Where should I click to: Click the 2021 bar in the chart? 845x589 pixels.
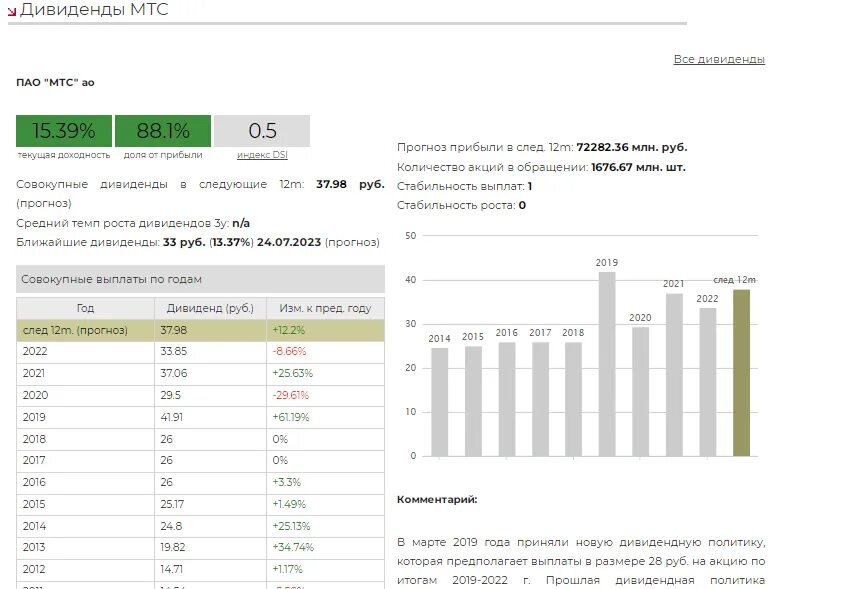[x=674, y=375]
